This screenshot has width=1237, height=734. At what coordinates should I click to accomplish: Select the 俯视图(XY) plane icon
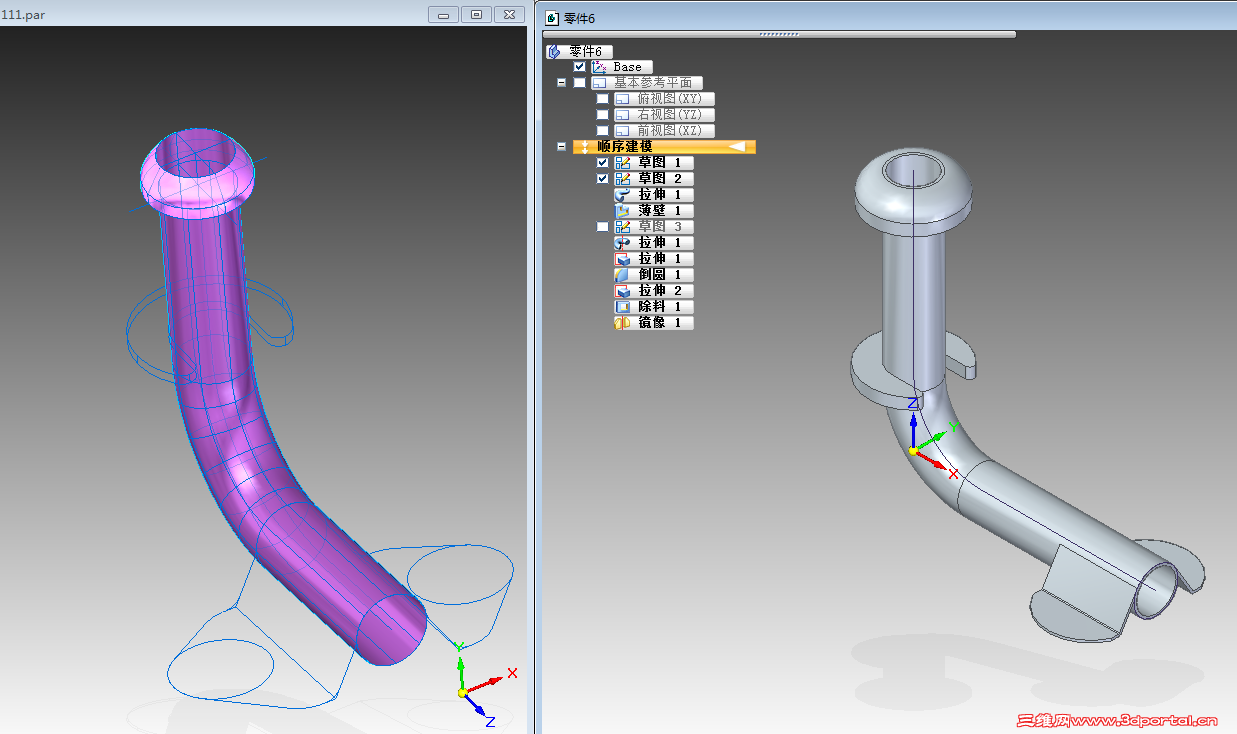621,99
